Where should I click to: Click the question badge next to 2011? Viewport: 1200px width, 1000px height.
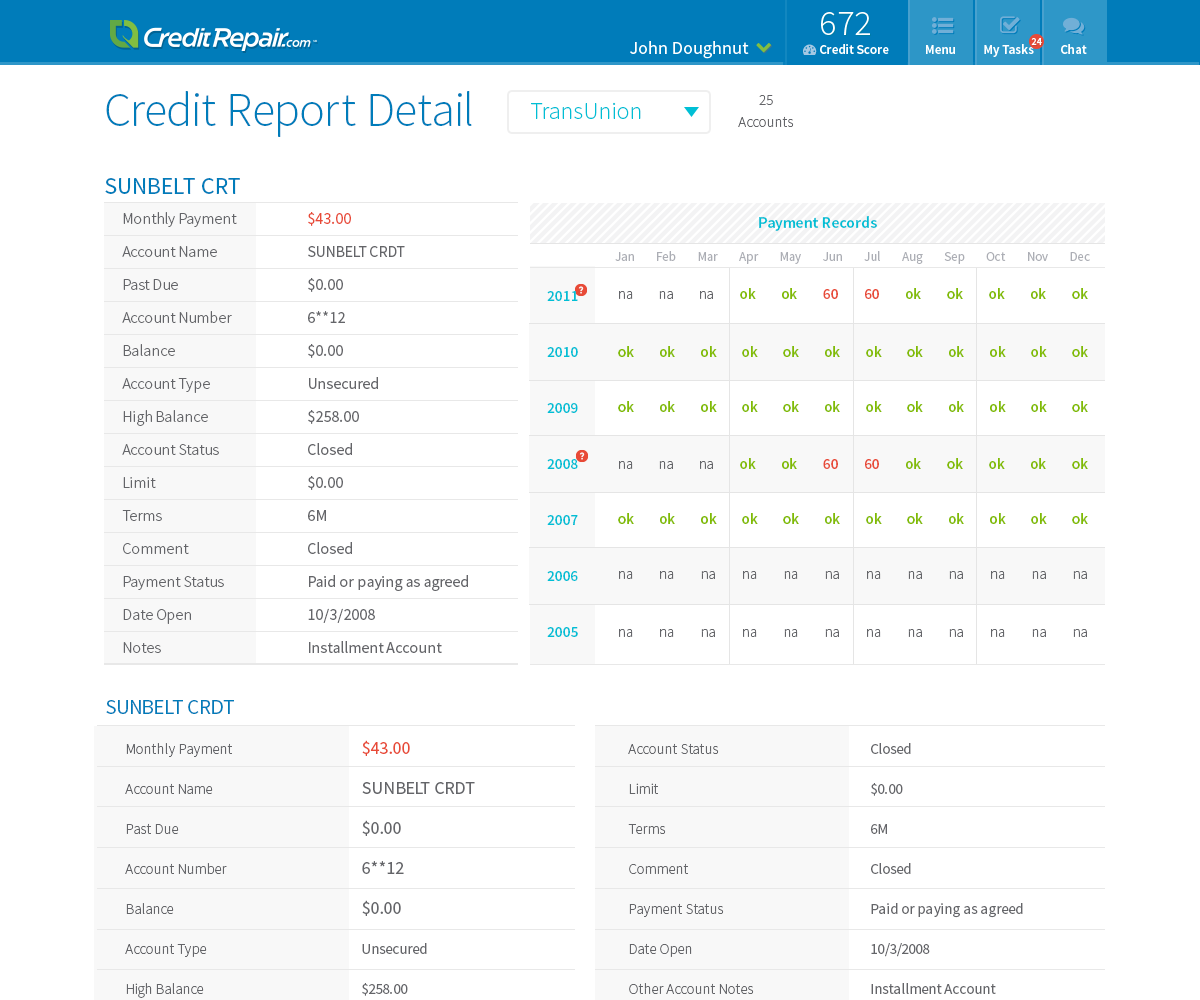tap(581, 290)
